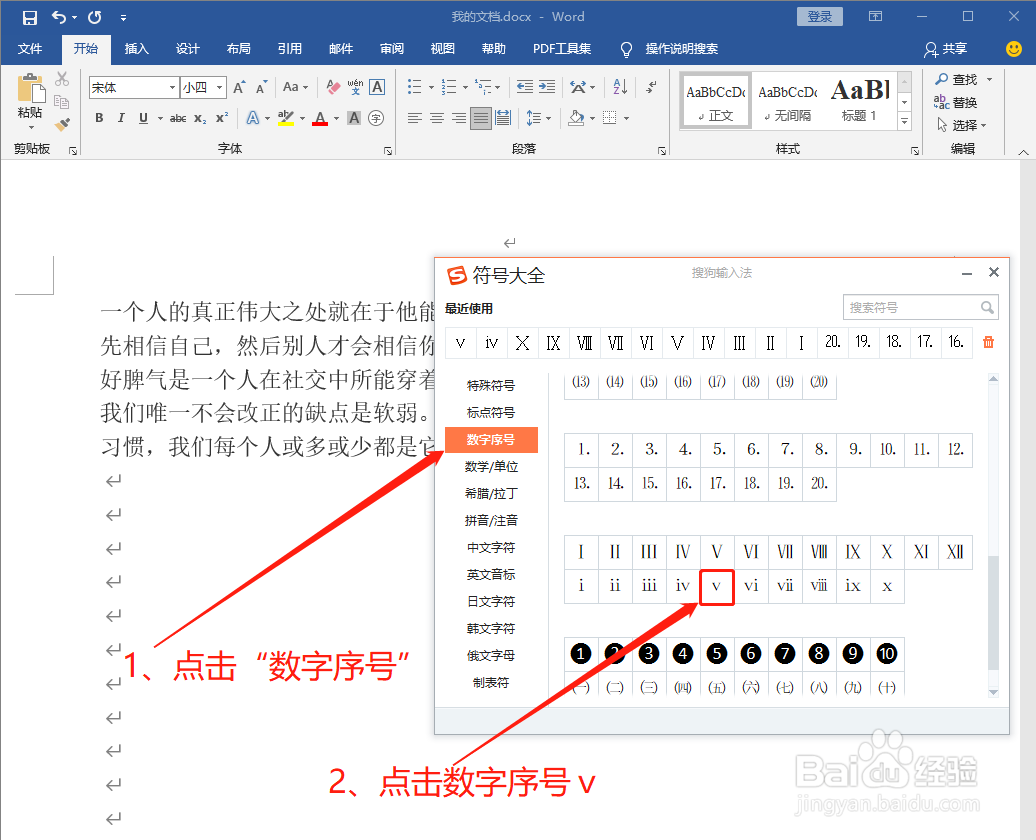Screen dimensions: 1036x840
Task: Click the 共享 Share button
Action: [945, 48]
